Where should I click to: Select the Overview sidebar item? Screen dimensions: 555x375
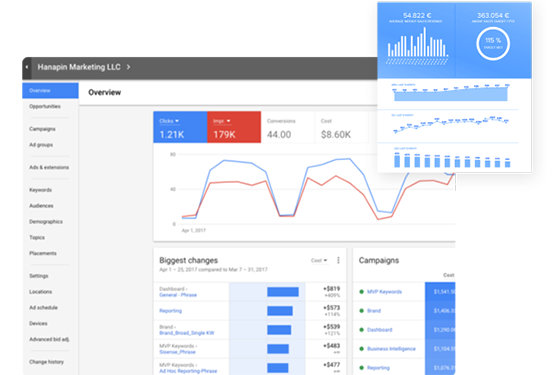pyautogui.click(x=50, y=91)
